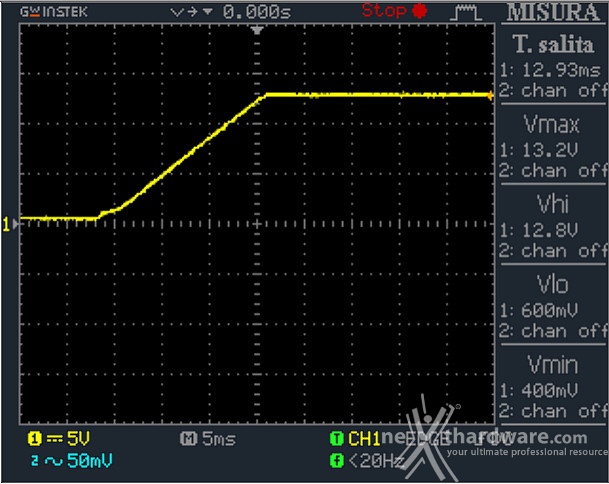
Task: Open the Vlo measurement item
Action: [x=553, y=284]
